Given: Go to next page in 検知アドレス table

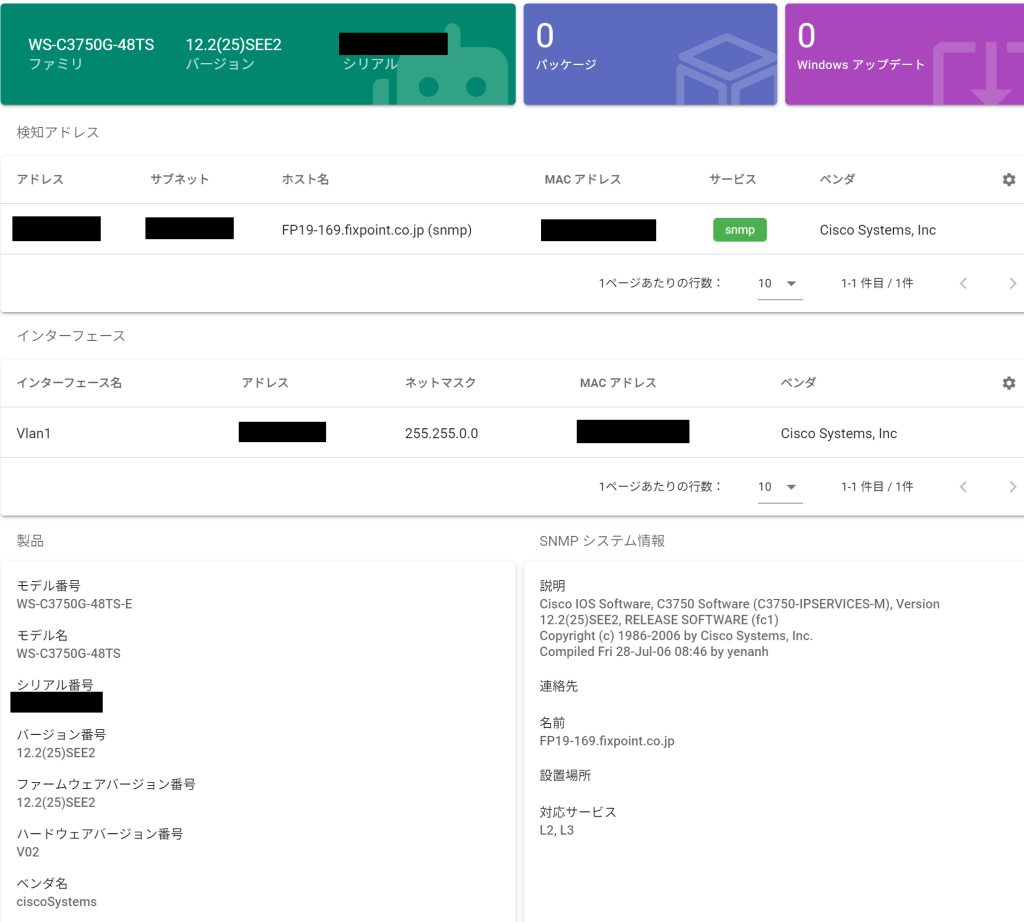Looking at the screenshot, I should tap(1012, 284).
